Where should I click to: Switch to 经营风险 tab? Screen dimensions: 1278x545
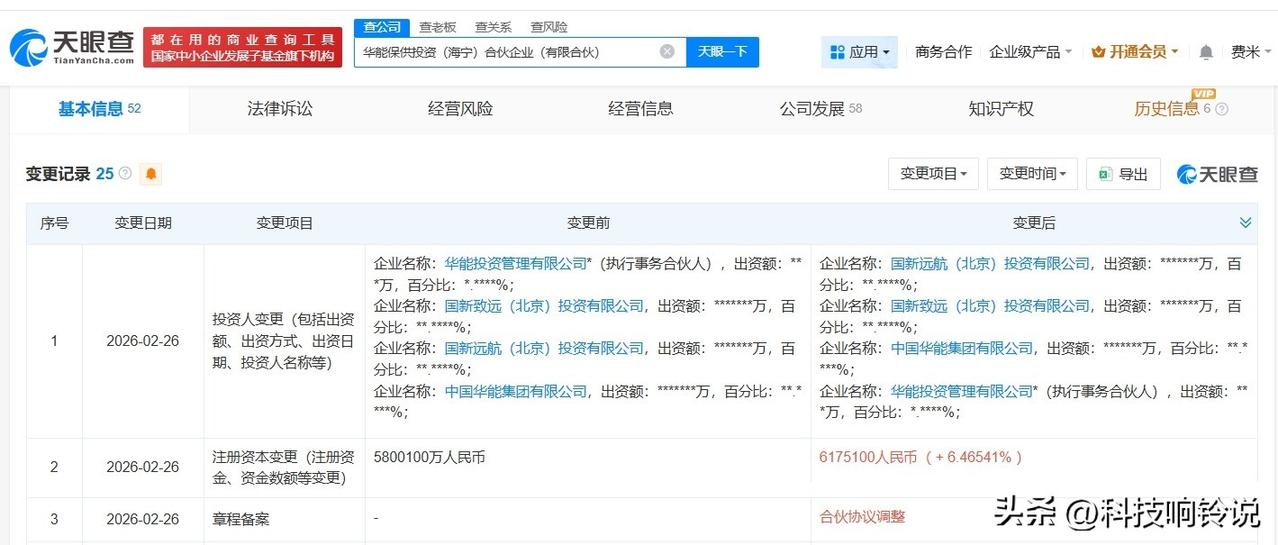[460, 109]
